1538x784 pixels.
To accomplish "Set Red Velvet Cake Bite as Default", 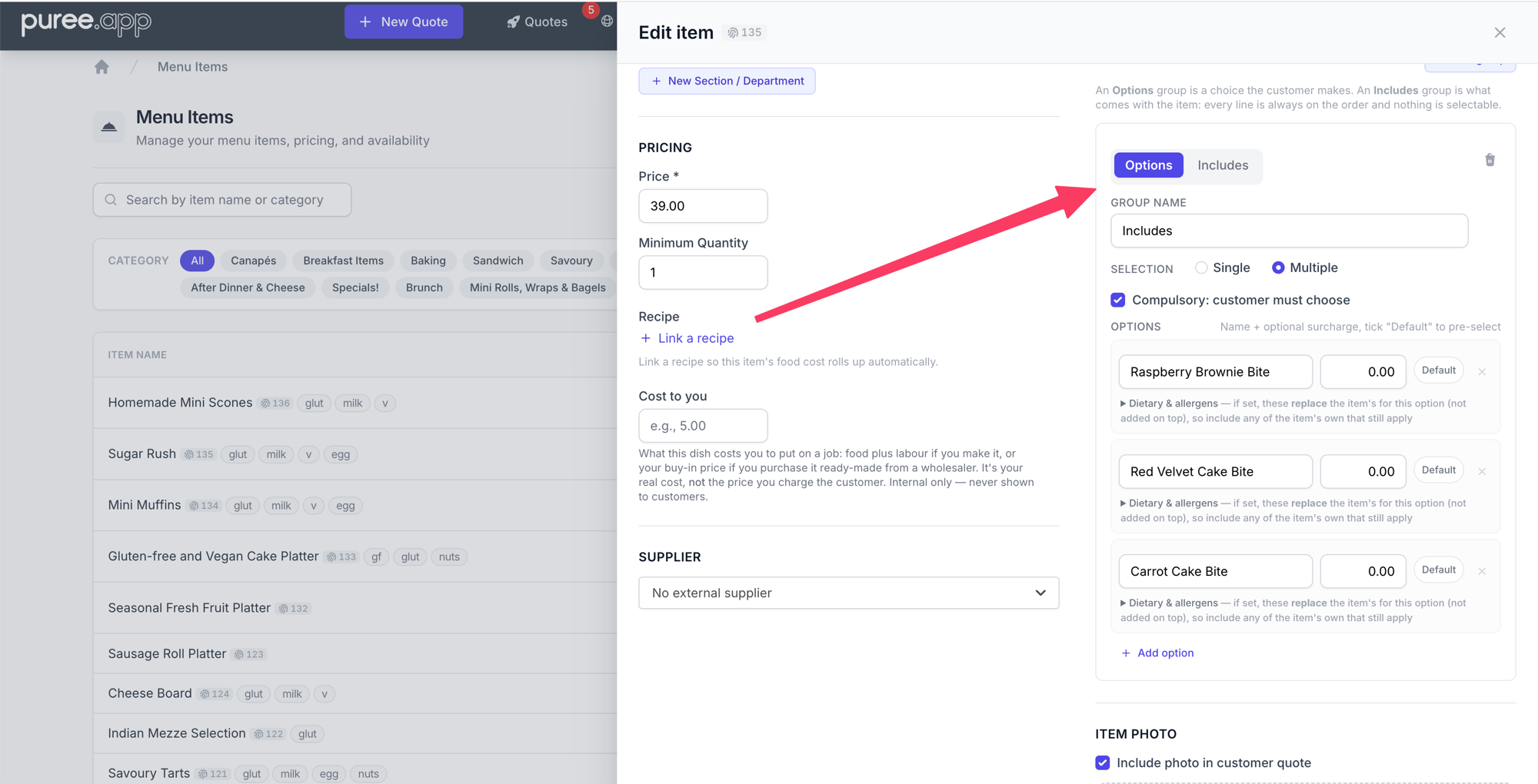I will pos(1438,470).
